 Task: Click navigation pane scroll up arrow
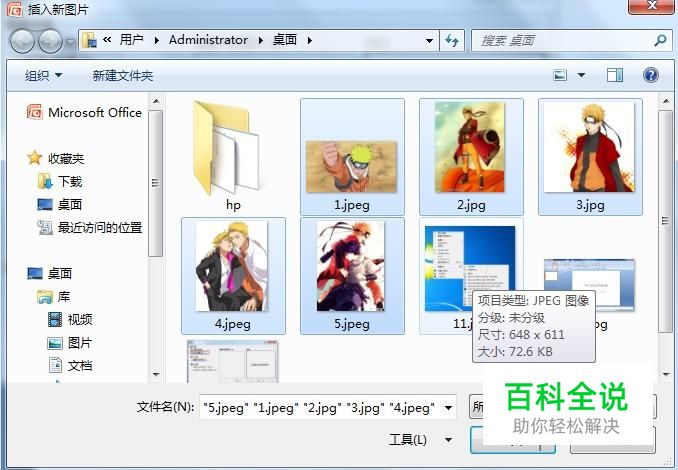point(156,102)
